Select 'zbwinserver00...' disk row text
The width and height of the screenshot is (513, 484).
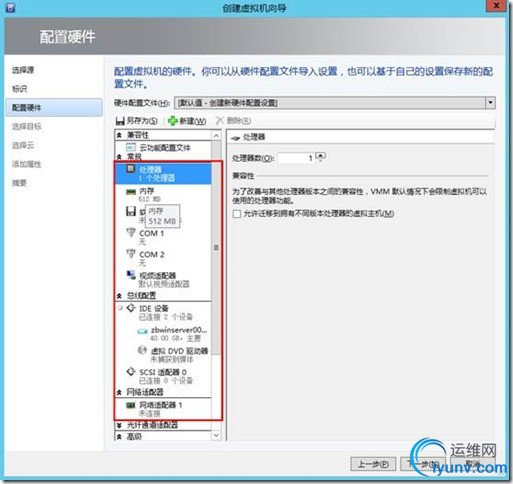point(179,330)
